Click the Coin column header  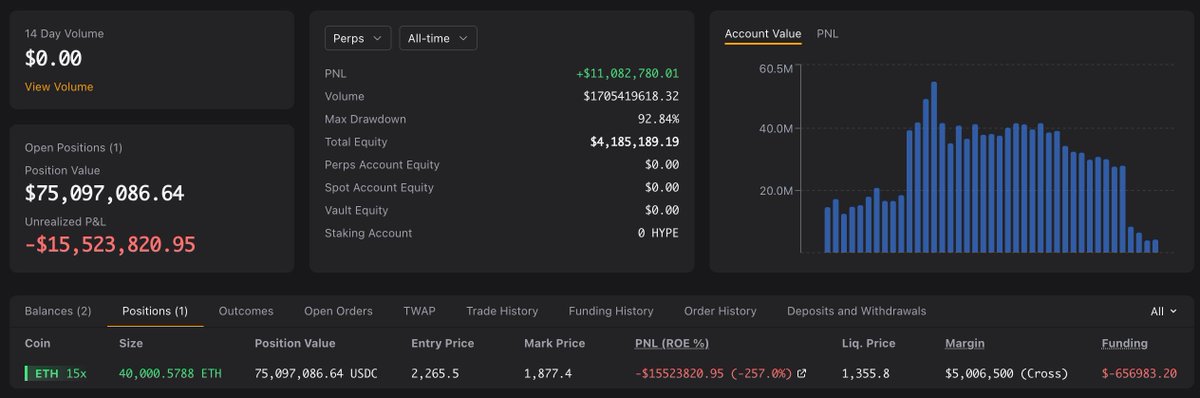[39, 343]
